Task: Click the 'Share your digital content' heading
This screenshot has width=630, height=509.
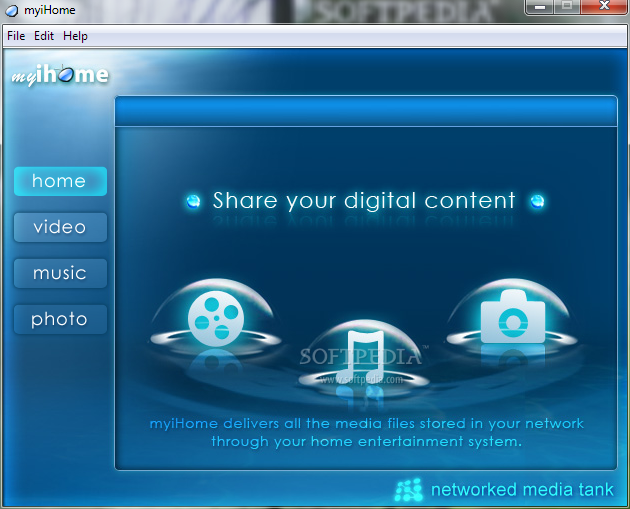Action: click(364, 201)
